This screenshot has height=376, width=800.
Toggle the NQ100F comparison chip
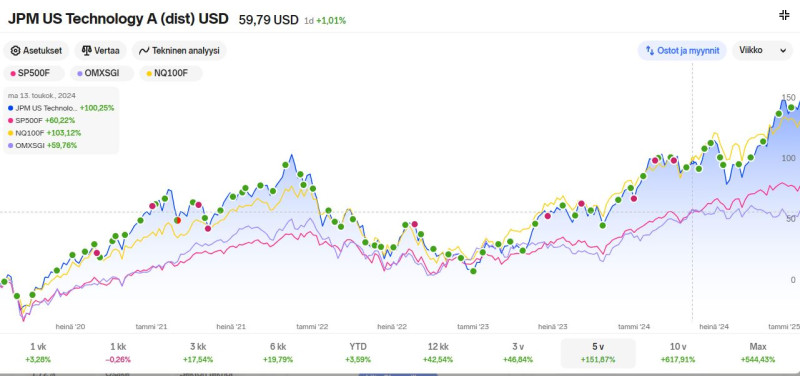[x=170, y=73]
